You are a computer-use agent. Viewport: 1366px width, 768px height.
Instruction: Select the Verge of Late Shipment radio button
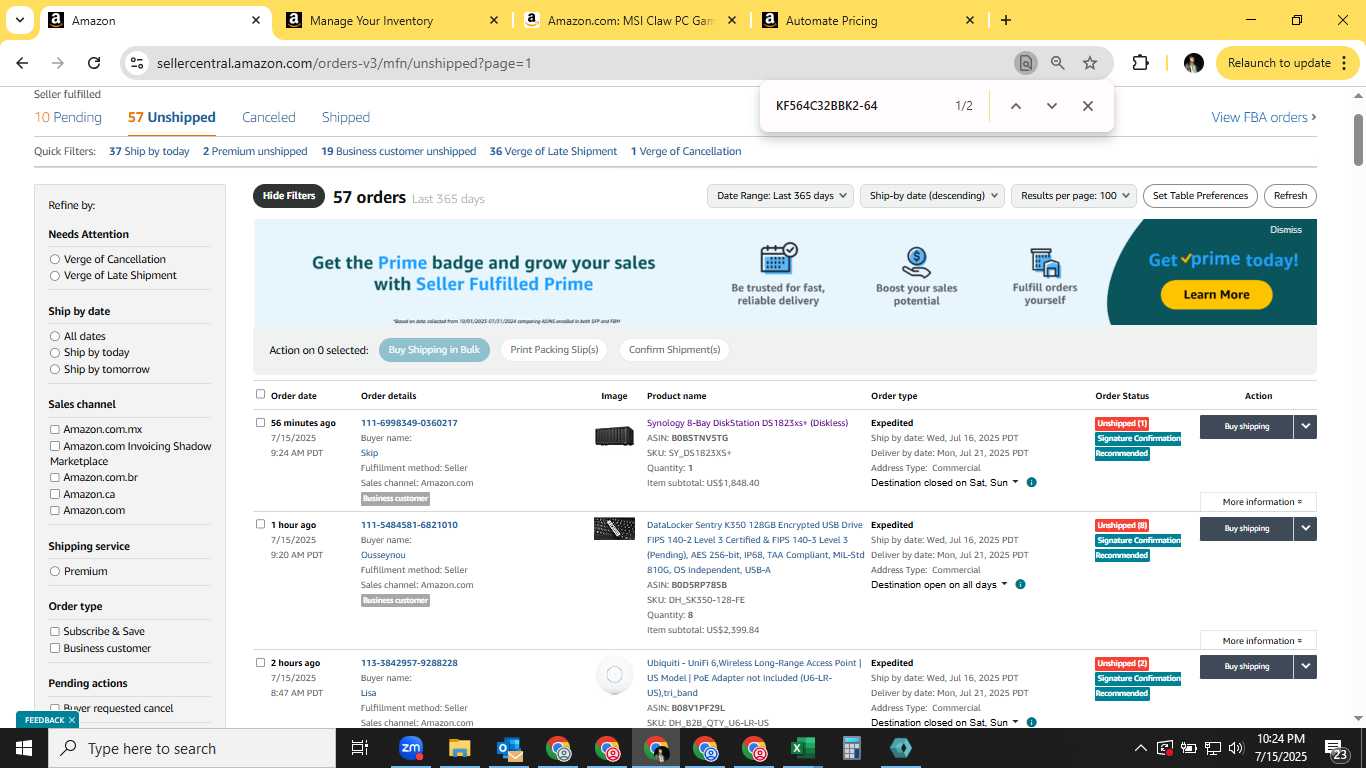tap(55, 275)
